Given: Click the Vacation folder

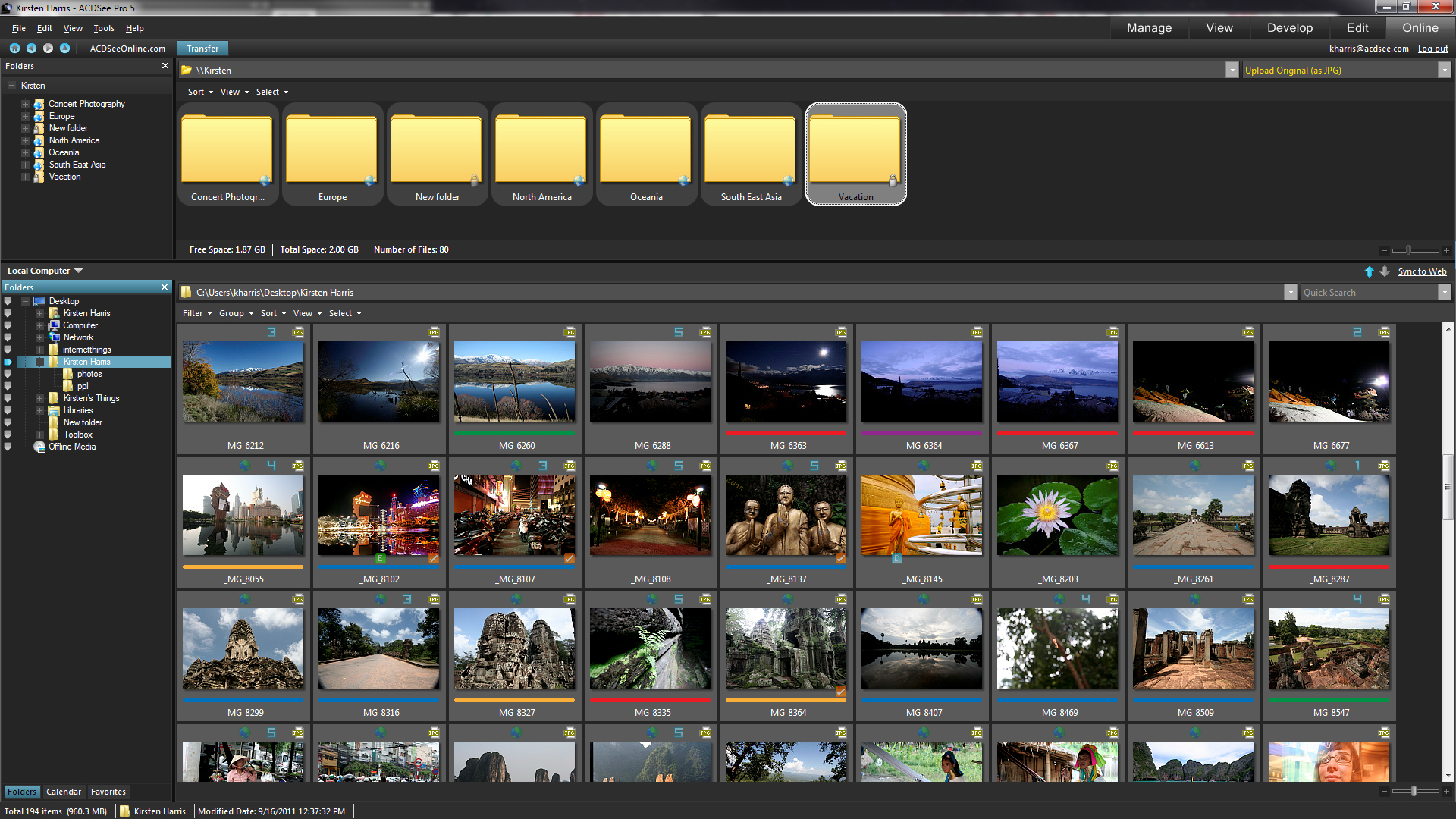Looking at the screenshot, I should (856, 153).
